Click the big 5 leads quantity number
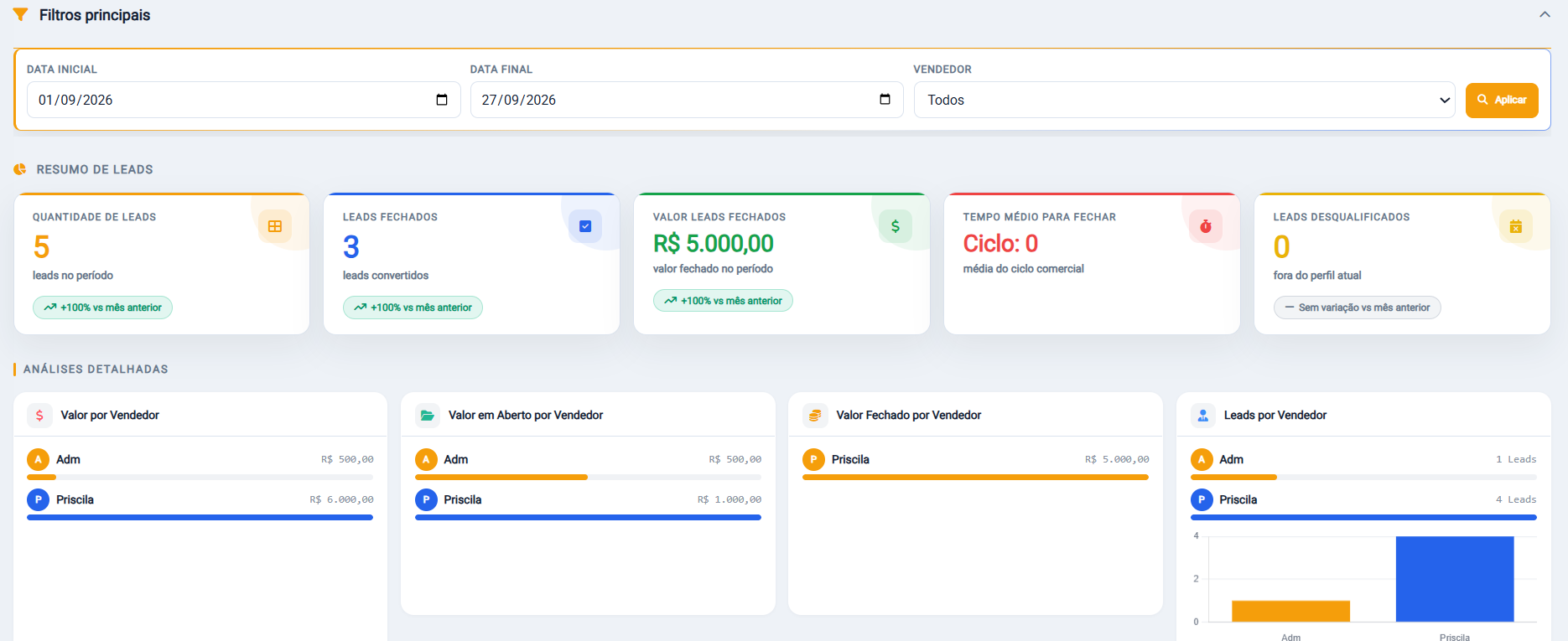 tap(41, 247)
